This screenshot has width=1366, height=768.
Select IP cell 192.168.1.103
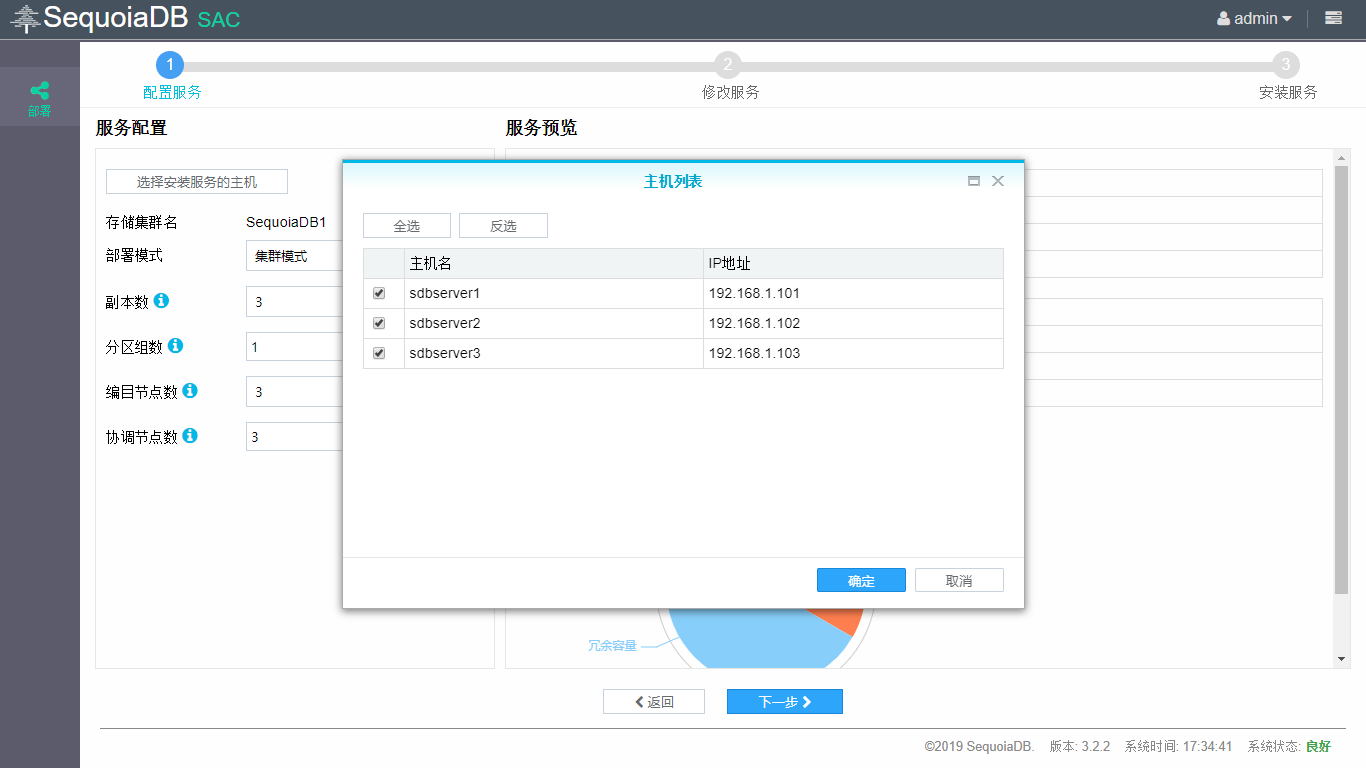click(x=853, y=353)
